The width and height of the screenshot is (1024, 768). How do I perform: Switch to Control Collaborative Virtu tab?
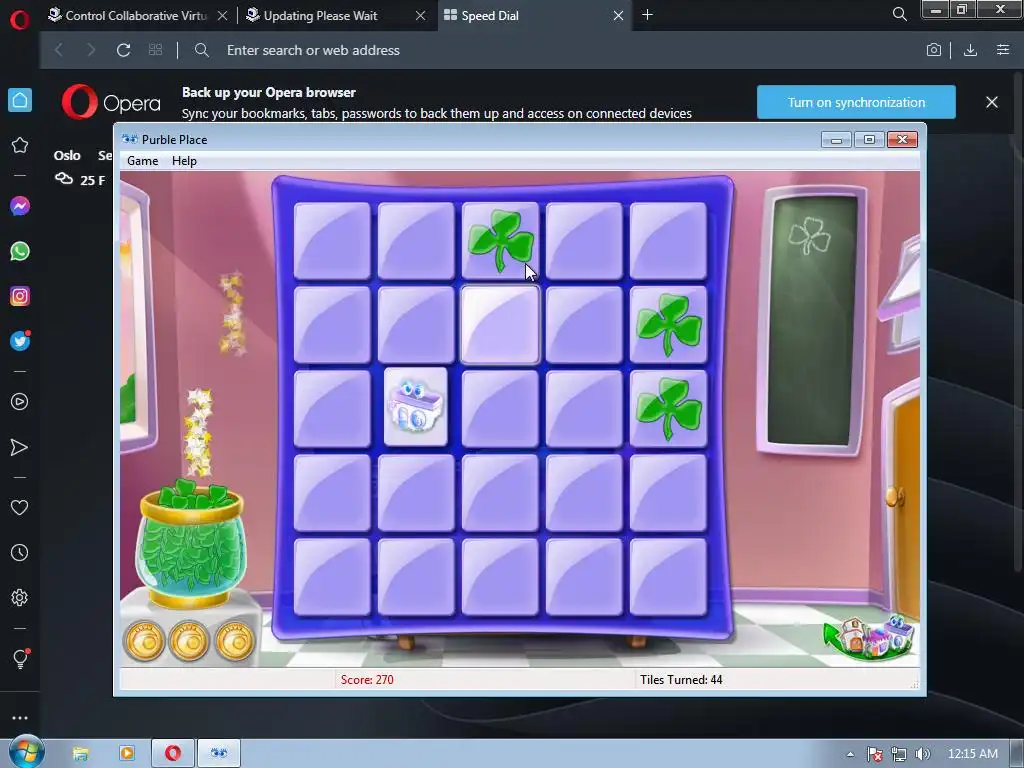[x=136, y=15]
